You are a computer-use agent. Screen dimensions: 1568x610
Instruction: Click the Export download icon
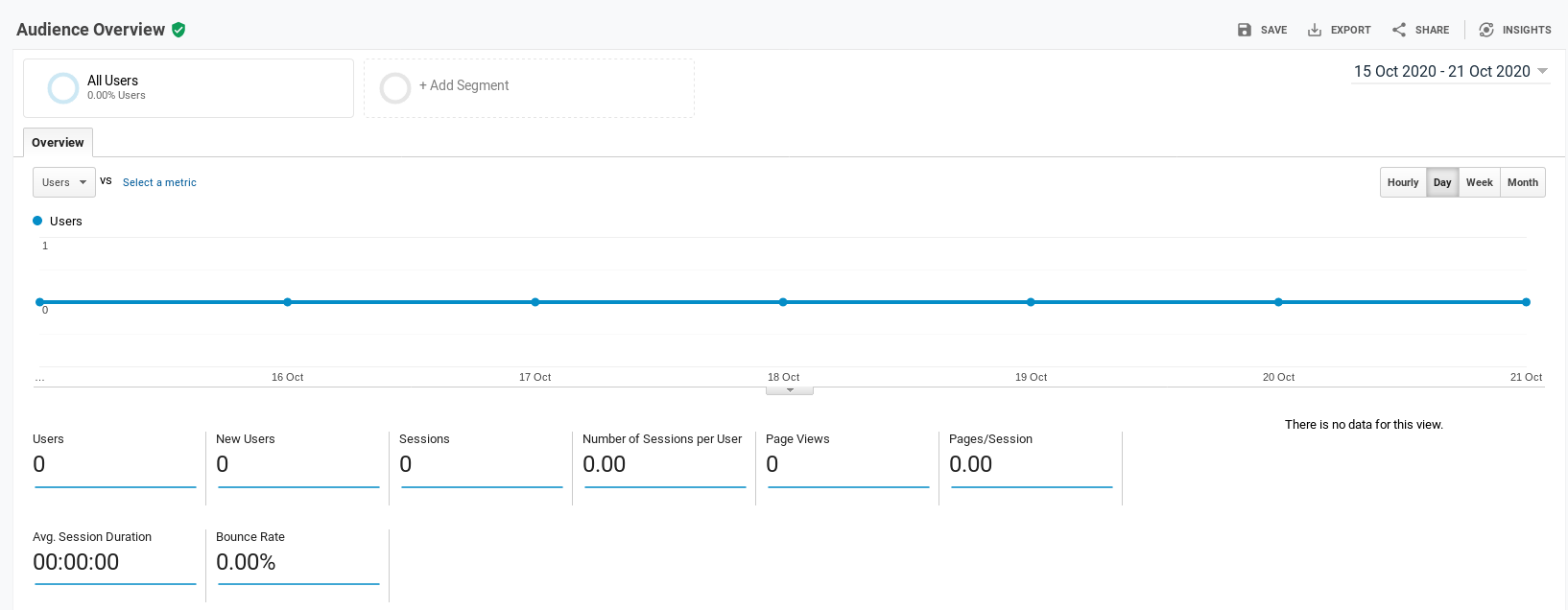point(1315,30)
